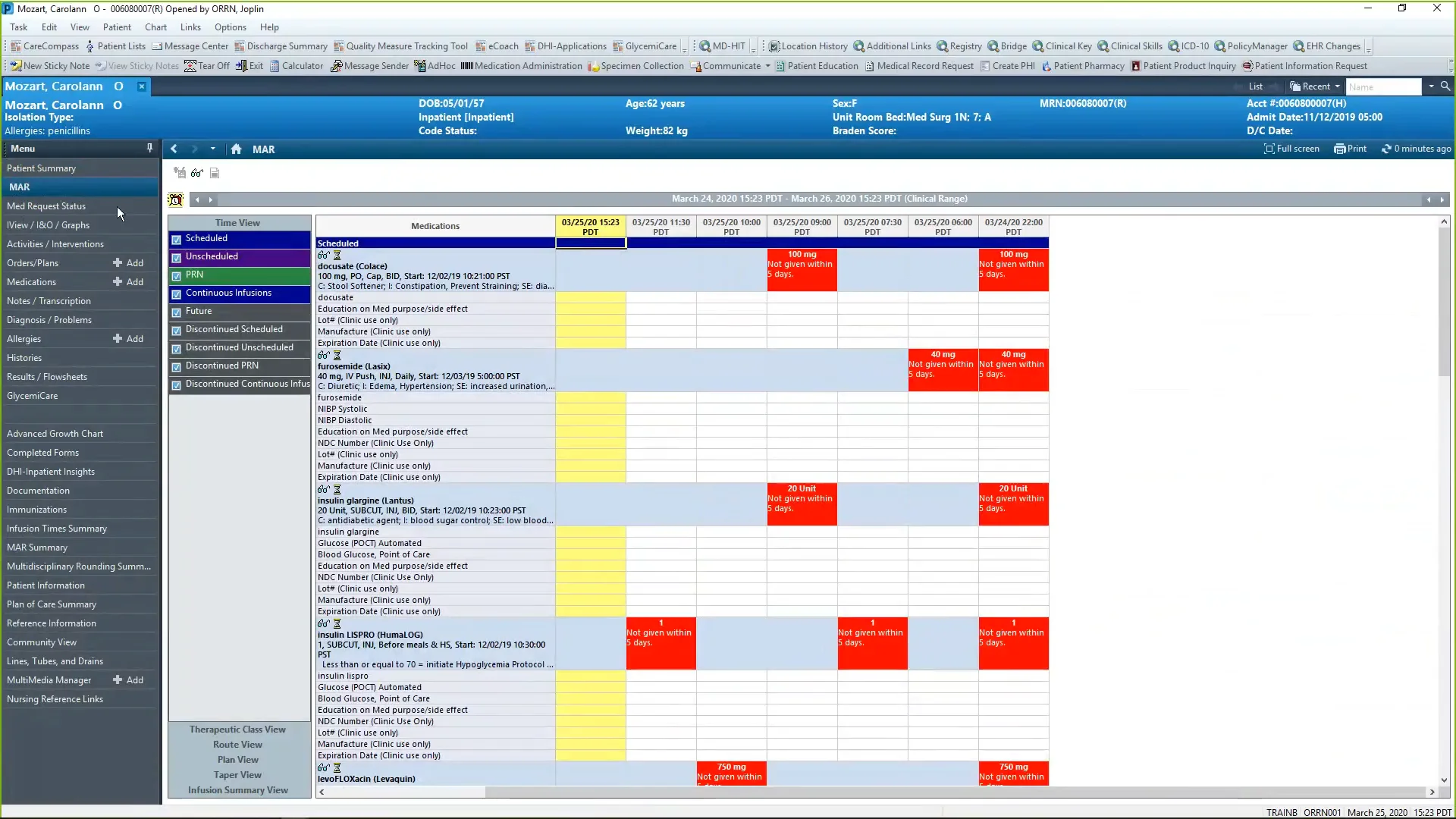Click the pending medications alarm clock icon

tap(175, 199)
